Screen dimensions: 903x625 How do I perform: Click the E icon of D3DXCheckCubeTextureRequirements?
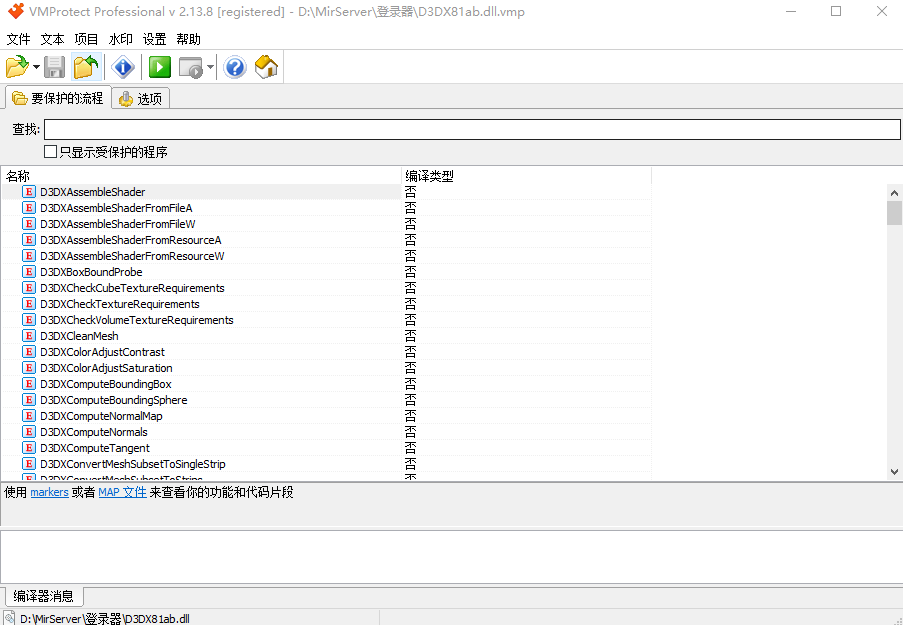pyautogui.click(x=29, y=287)
